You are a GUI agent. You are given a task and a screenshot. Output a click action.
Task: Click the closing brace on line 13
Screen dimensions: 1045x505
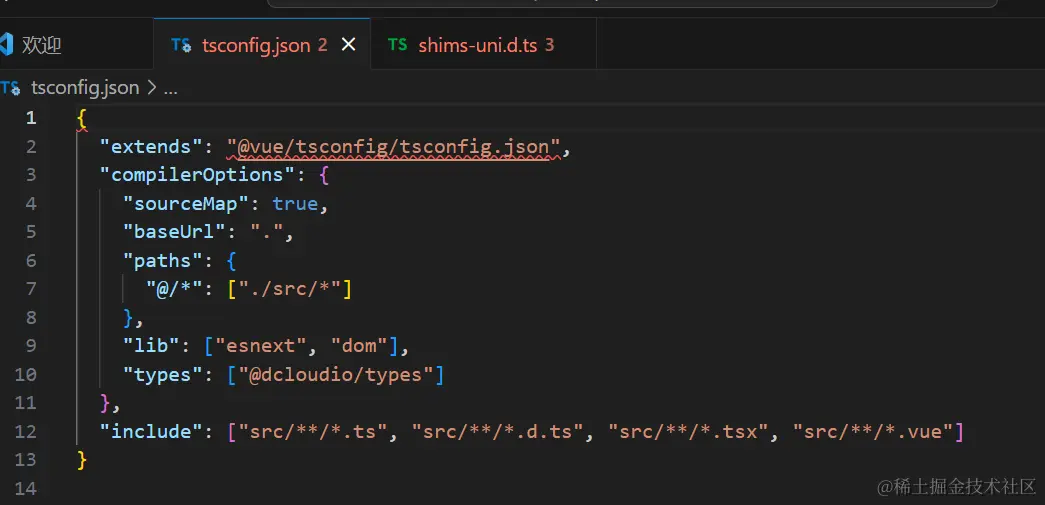[82, 460]
